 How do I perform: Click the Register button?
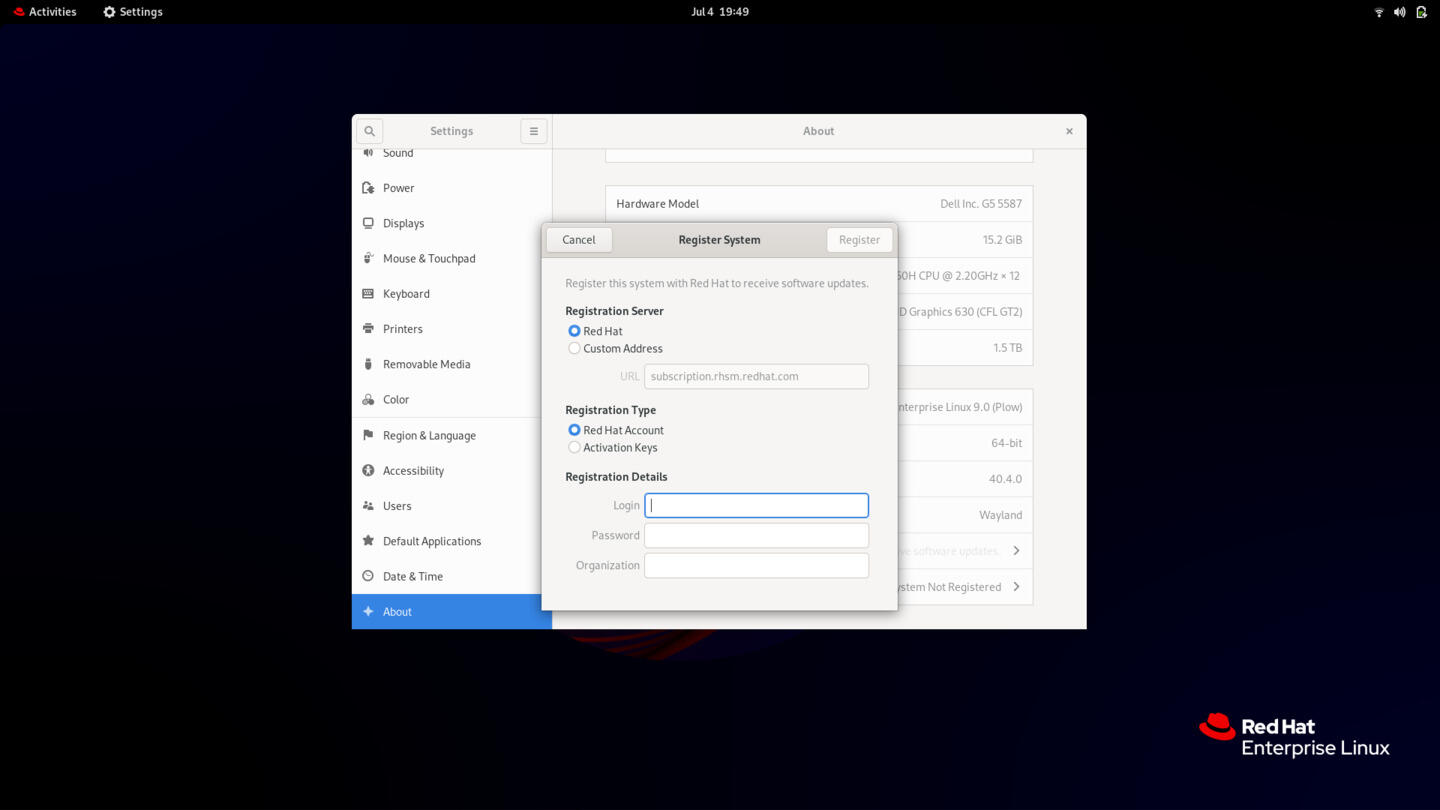pos(860,240)
